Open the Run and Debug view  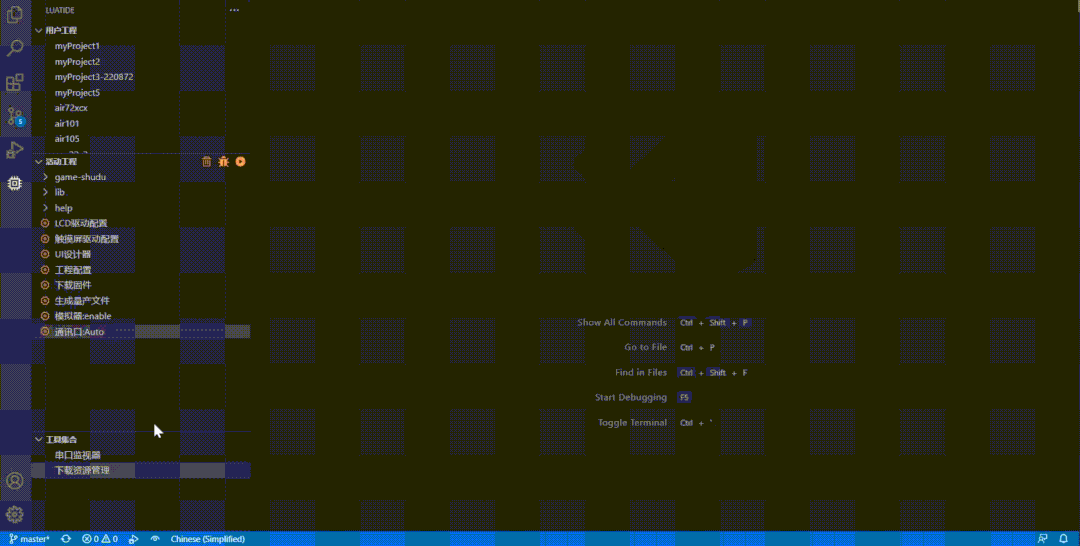[14, 150]
